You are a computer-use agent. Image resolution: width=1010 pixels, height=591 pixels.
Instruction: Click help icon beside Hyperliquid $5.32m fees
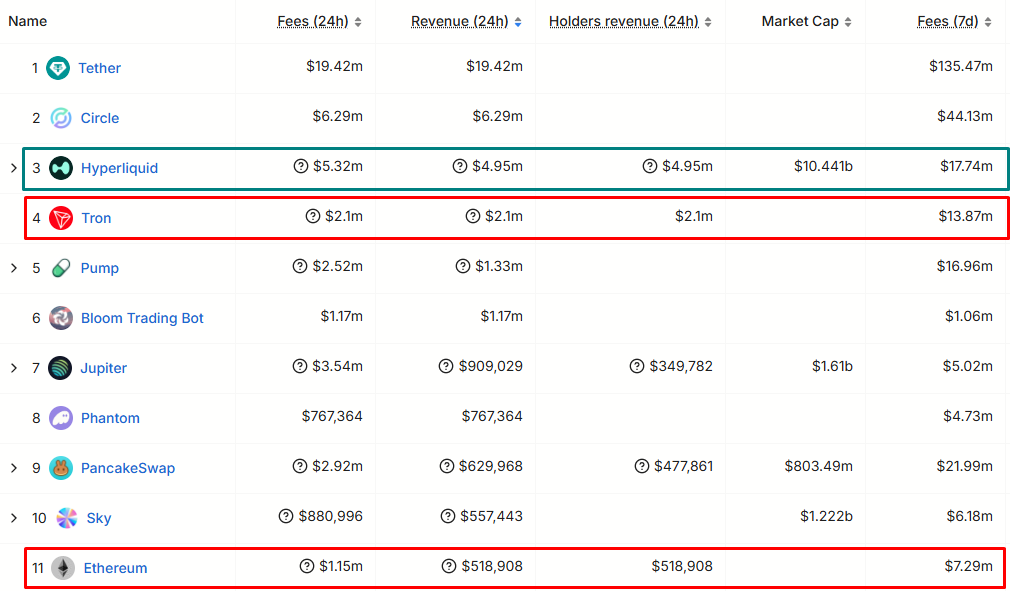300,167
